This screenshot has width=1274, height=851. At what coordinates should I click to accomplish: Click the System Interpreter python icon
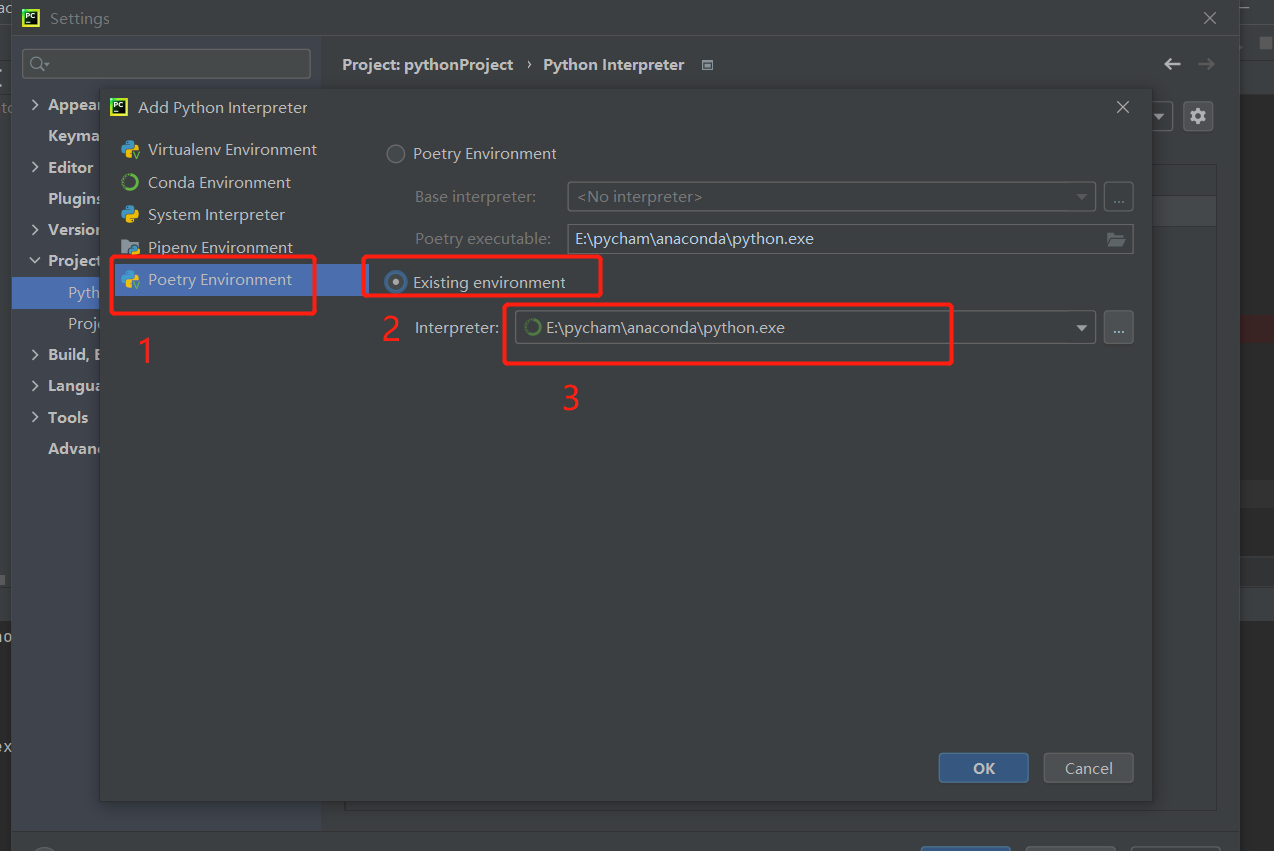coord(130,215)
